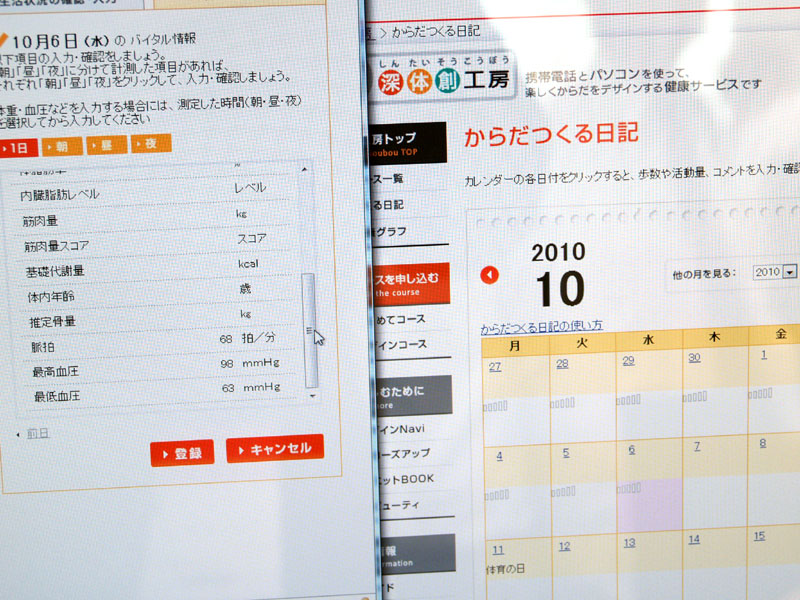The height and width of the screenshot is (600, 800).
Task: Switch to the 朝 morning tab
Action: click(x=61, y=146)
